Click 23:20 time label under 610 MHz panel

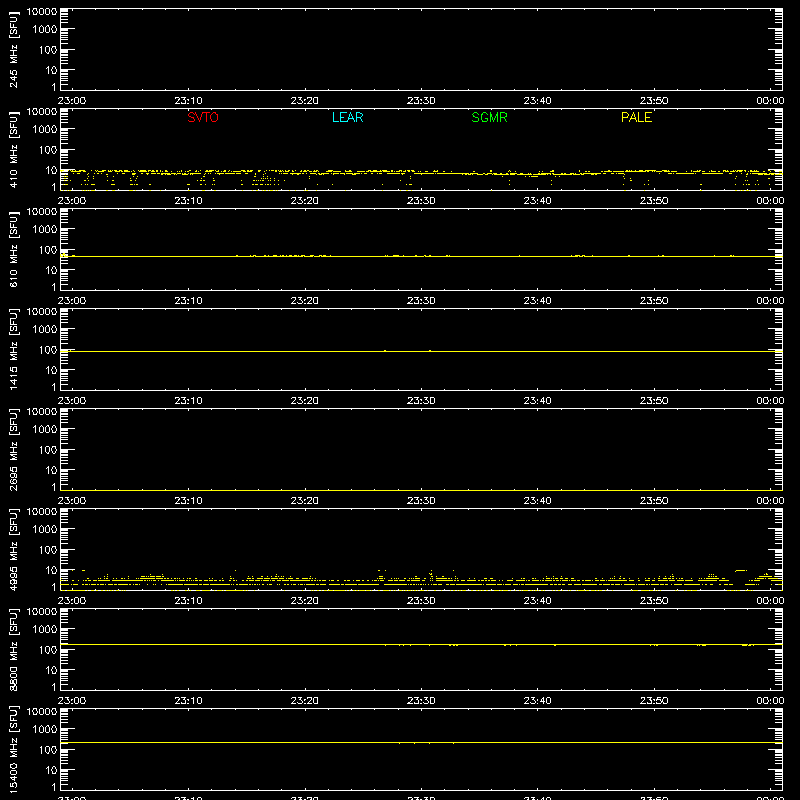305,301
